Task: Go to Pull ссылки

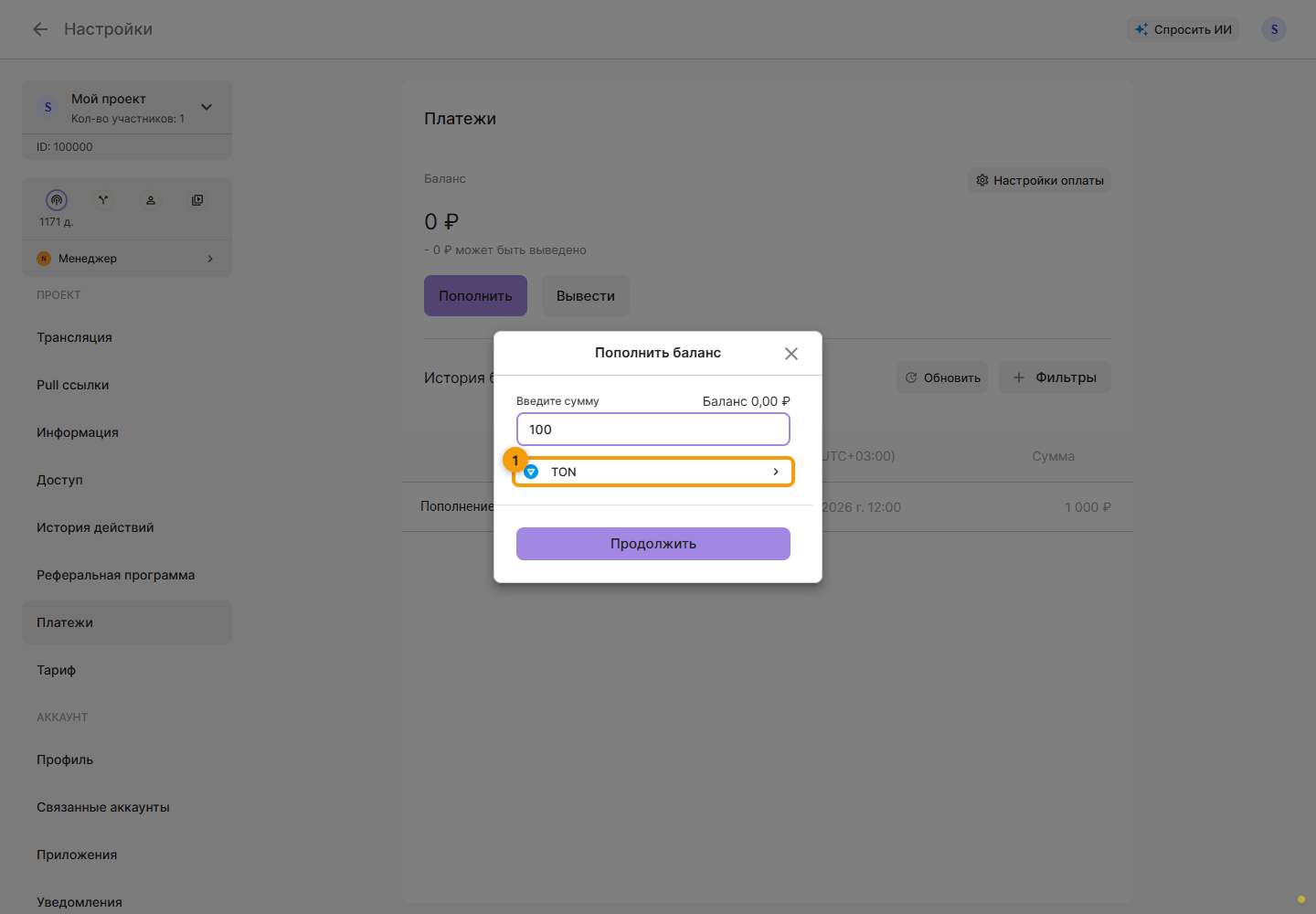Action: [x=127, y=385]
